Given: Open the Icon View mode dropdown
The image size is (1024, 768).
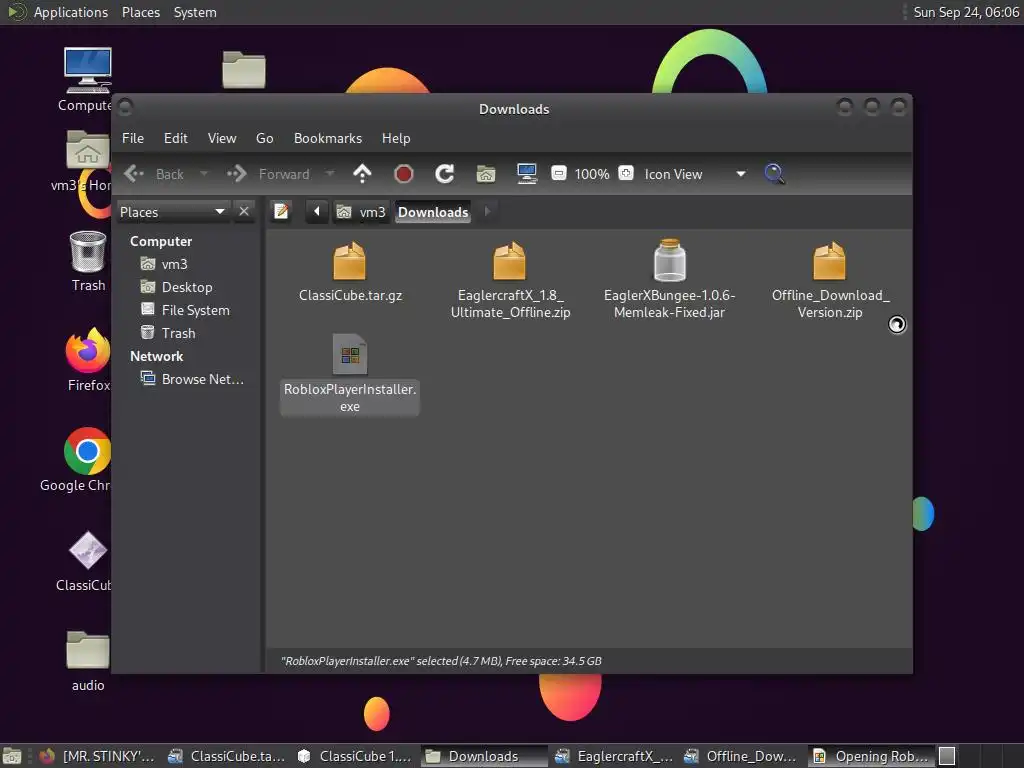Looking at the screenshot, I should [x=695, y=174].
